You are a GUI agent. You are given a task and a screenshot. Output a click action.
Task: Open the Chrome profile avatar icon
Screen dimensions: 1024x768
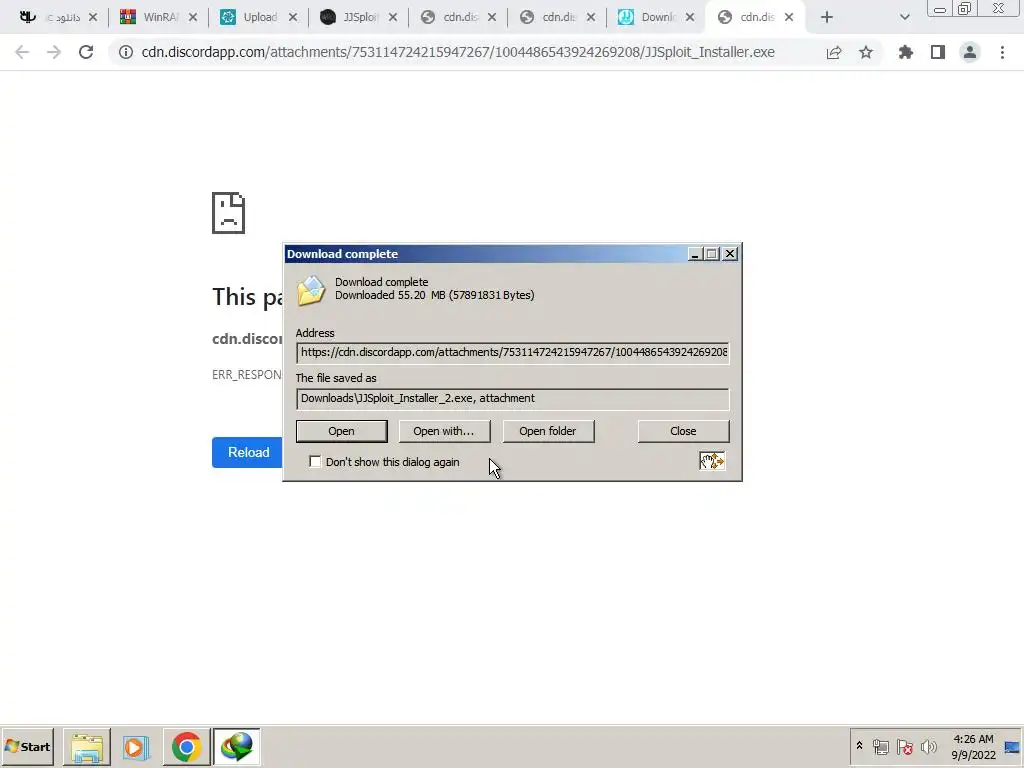pyautogui.click(x=970, y=52)
